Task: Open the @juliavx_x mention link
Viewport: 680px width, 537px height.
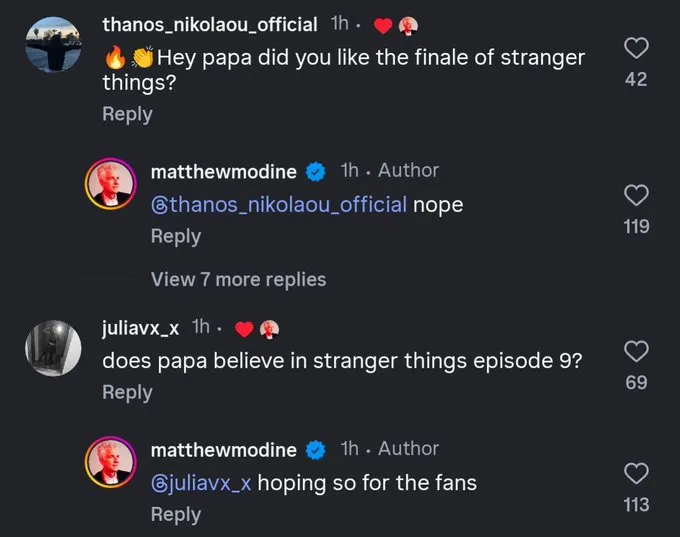Action: (x=203, y=482)
